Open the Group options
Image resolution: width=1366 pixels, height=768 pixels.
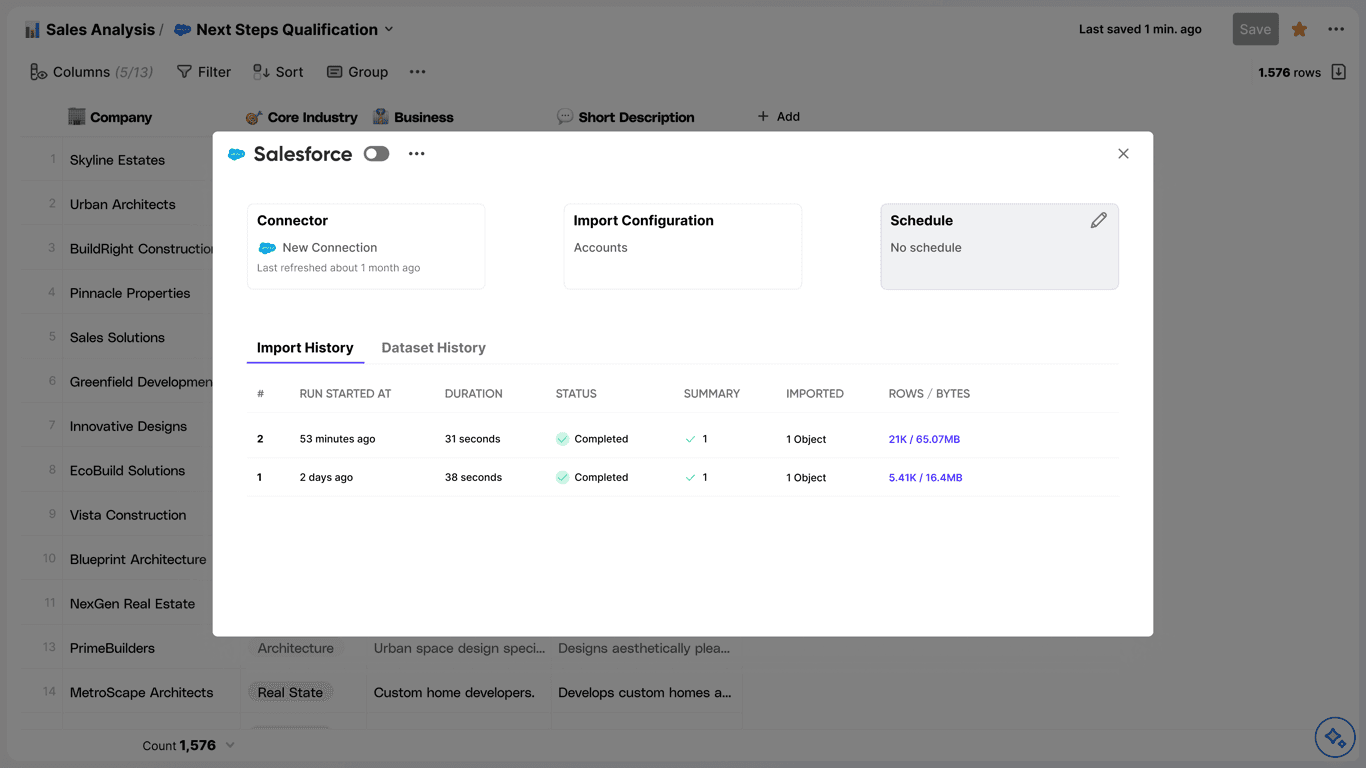click(357, 72)
